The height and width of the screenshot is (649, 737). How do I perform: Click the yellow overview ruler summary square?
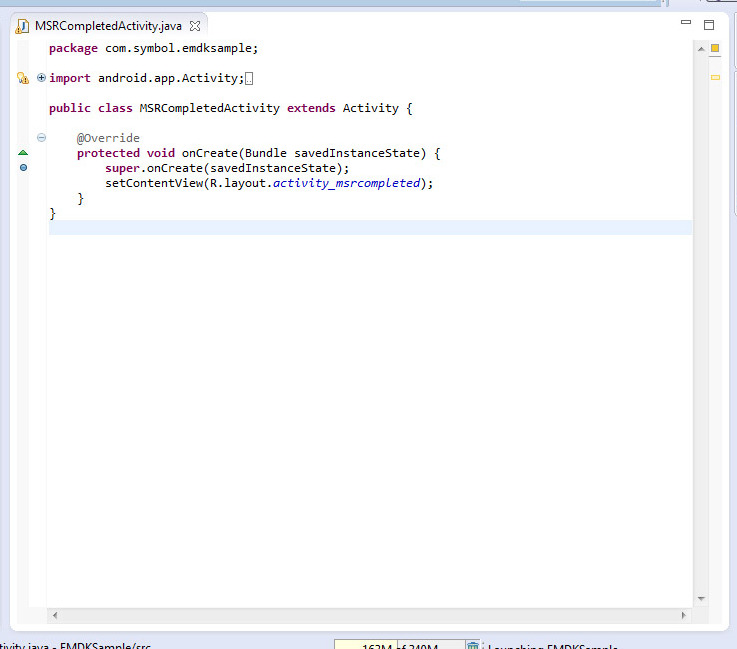point(715,47)
